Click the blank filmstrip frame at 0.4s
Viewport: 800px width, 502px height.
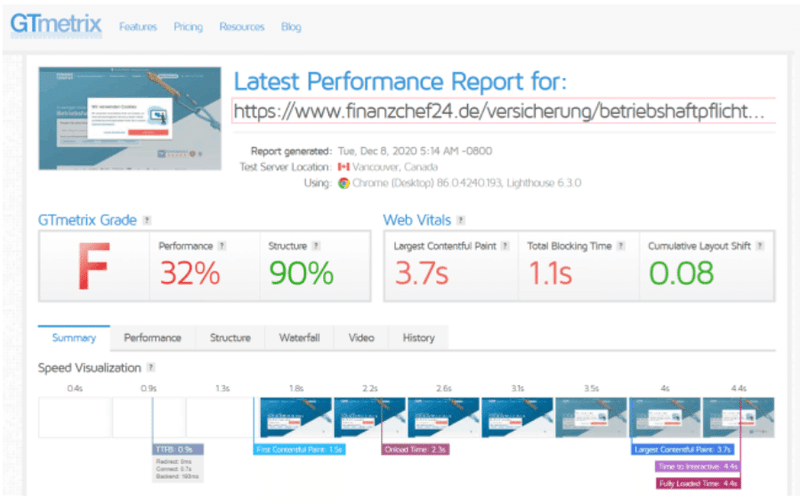pyautogui.click(x=75, y=417)
